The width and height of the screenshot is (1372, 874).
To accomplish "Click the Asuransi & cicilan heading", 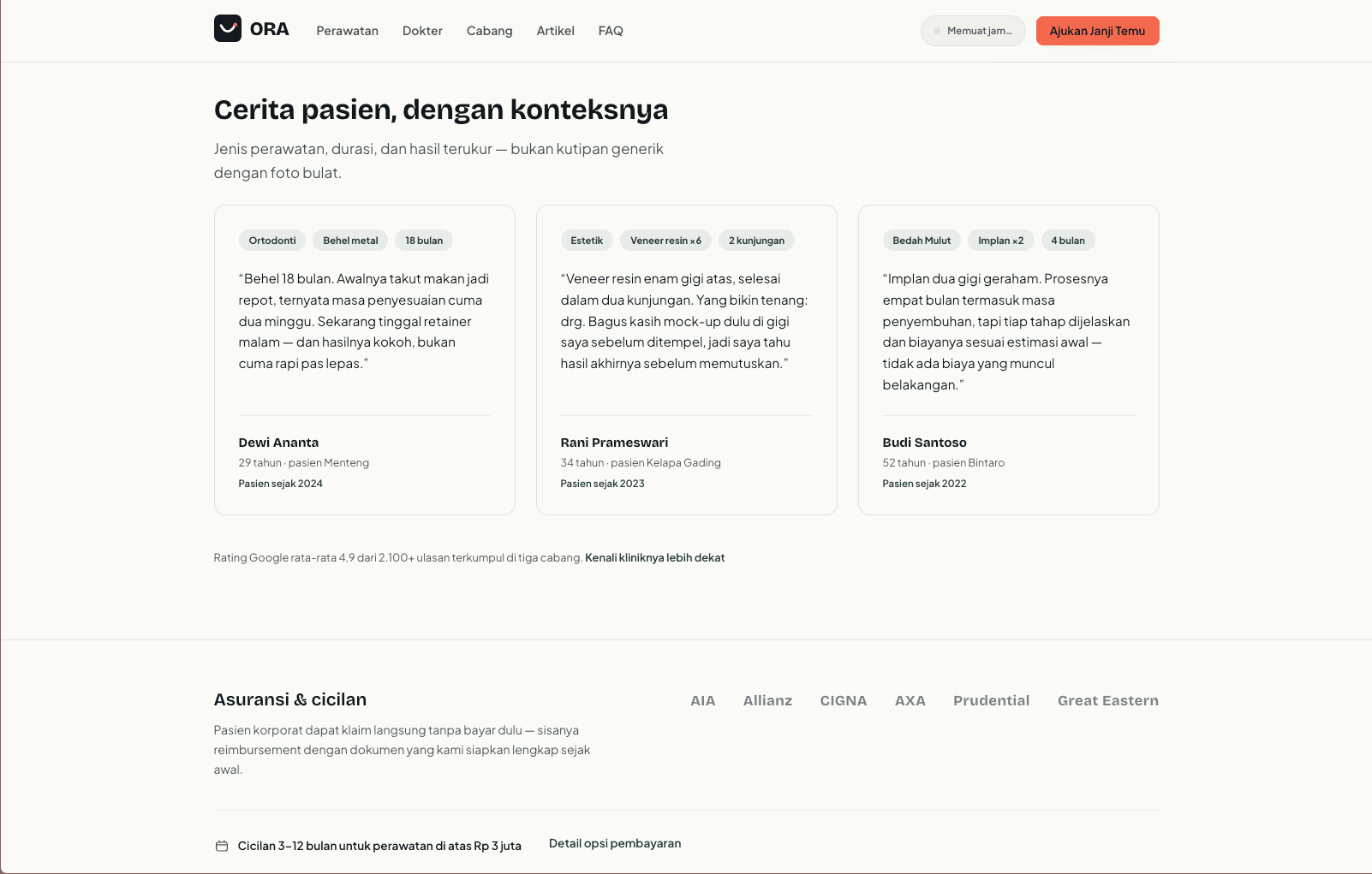I will pos(290,699).
